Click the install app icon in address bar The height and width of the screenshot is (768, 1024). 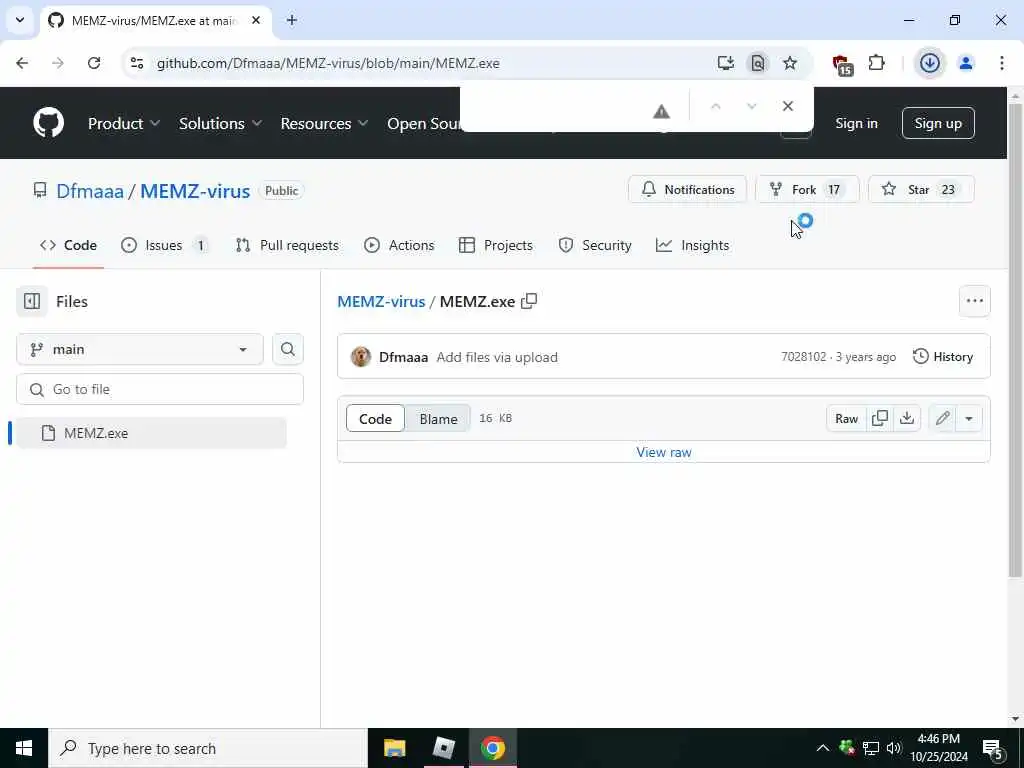click(726, 63)
